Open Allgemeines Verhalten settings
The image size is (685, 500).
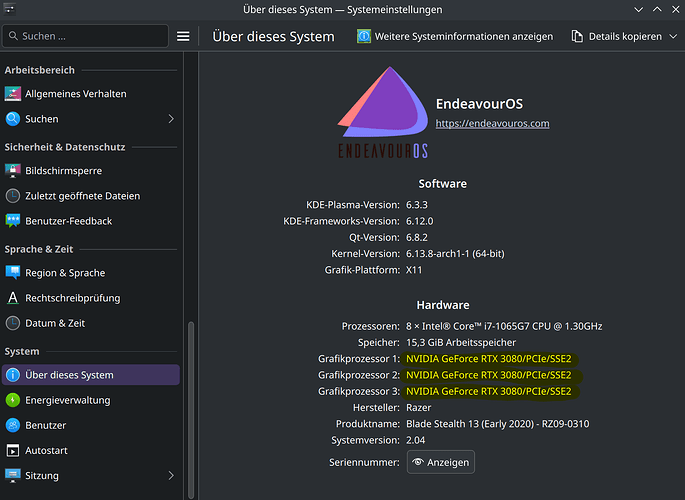90,93
